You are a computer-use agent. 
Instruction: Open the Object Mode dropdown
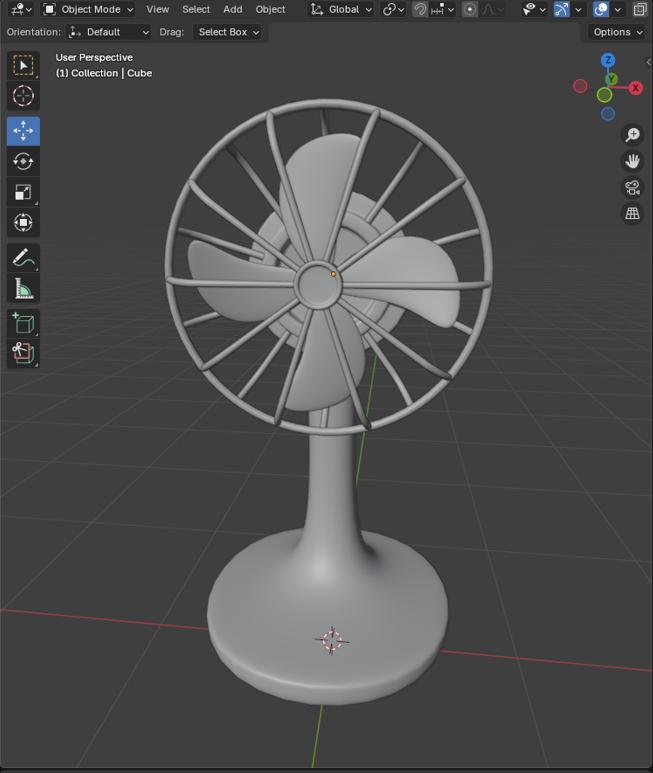click(88, 9)
